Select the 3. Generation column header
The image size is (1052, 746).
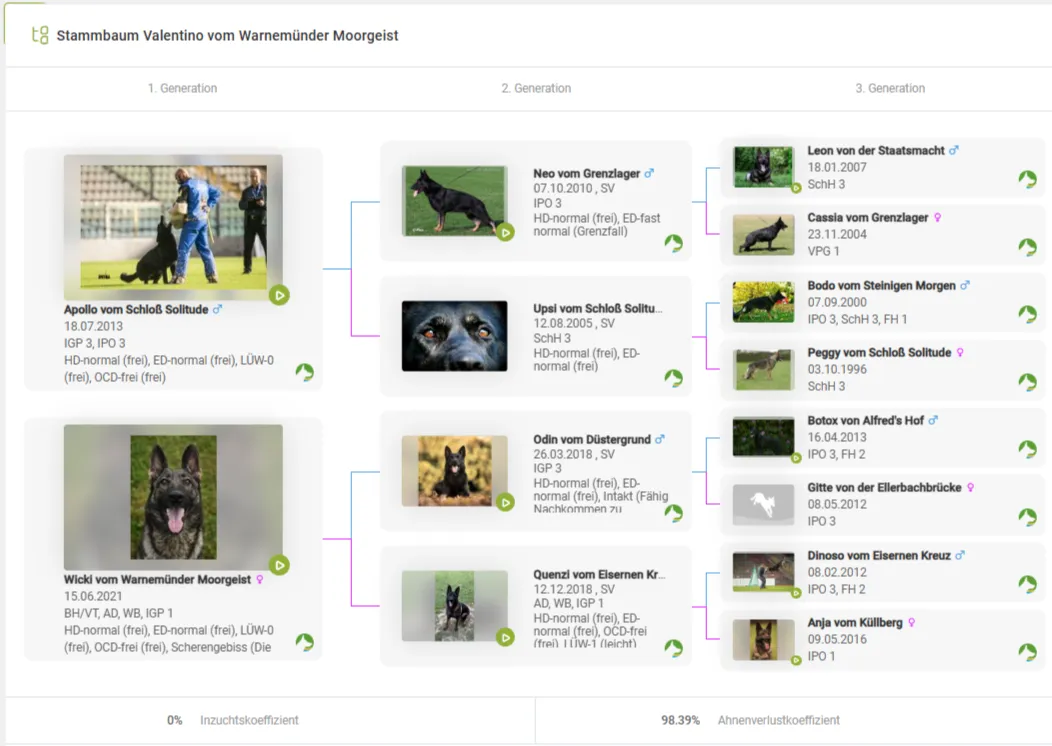(x=890, y=88)
